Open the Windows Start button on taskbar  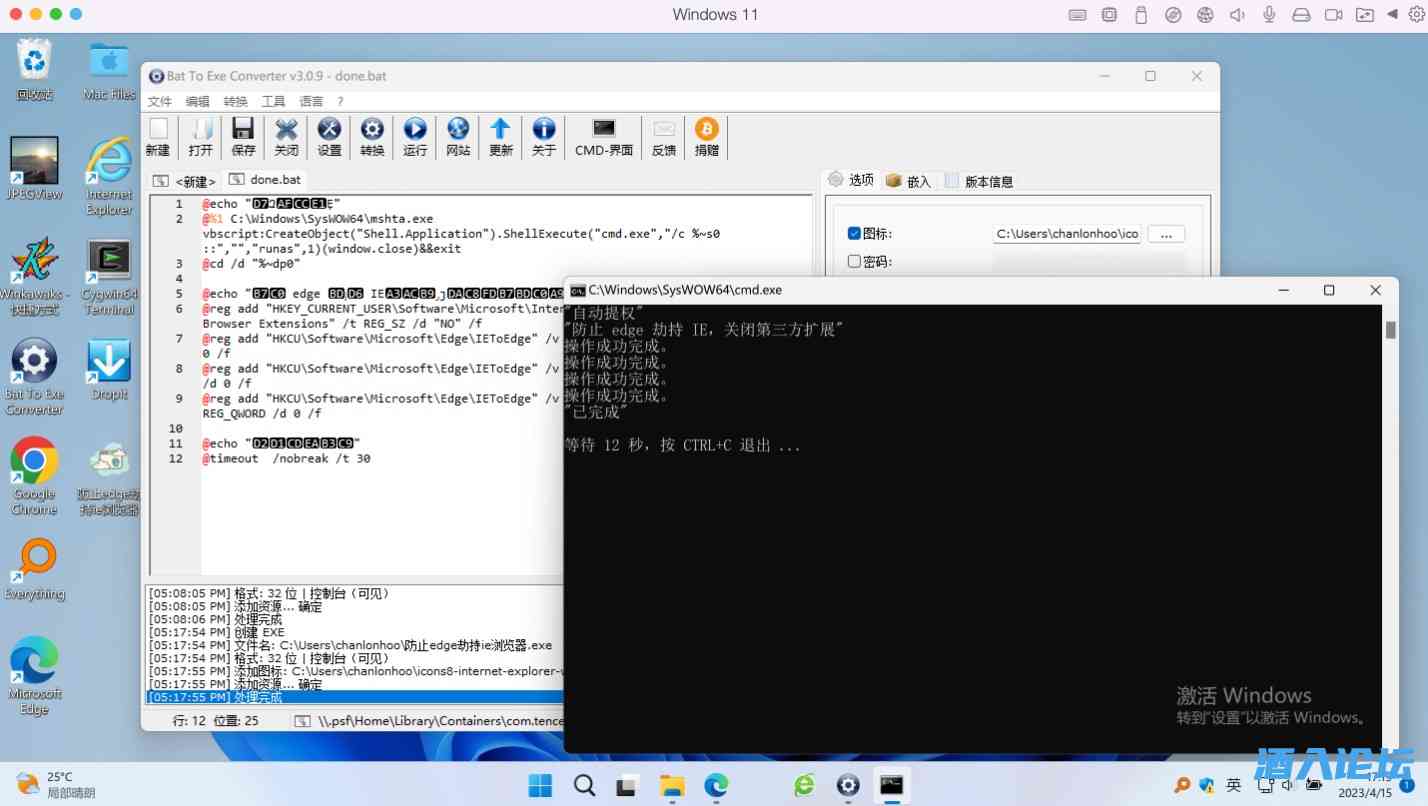tap(540, 785)
